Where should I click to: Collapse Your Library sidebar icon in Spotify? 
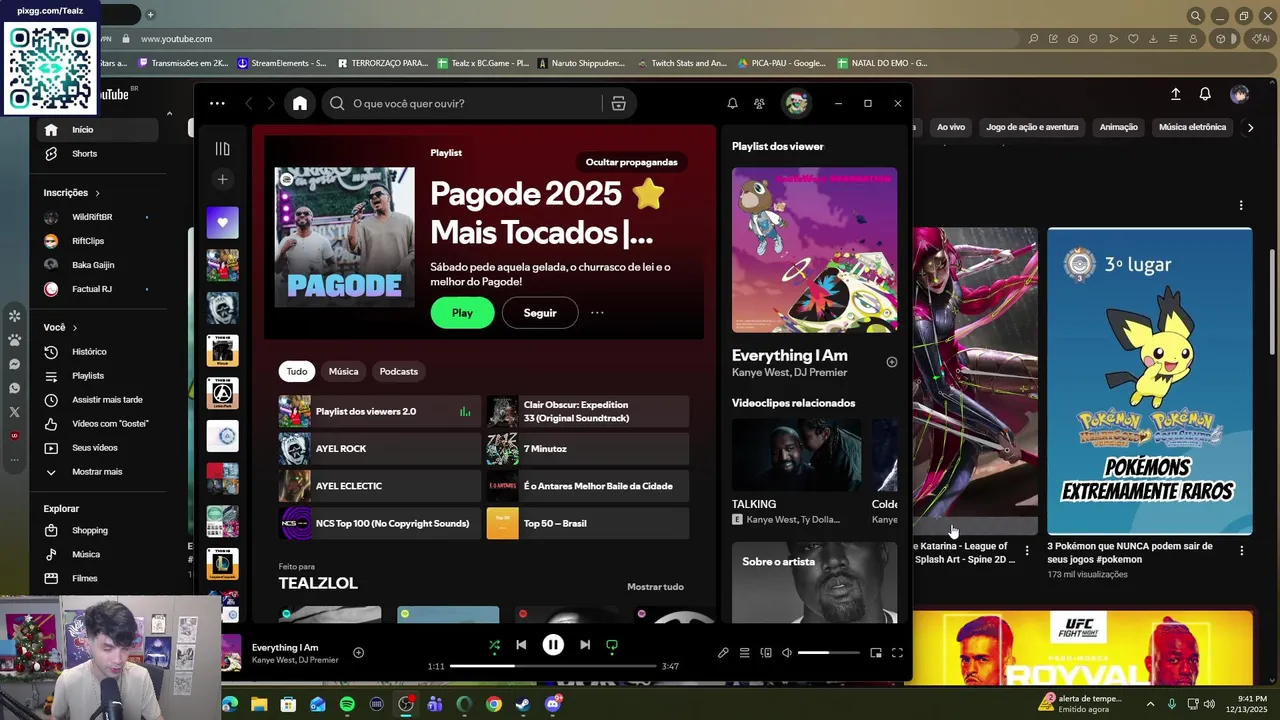pos(222,149)
